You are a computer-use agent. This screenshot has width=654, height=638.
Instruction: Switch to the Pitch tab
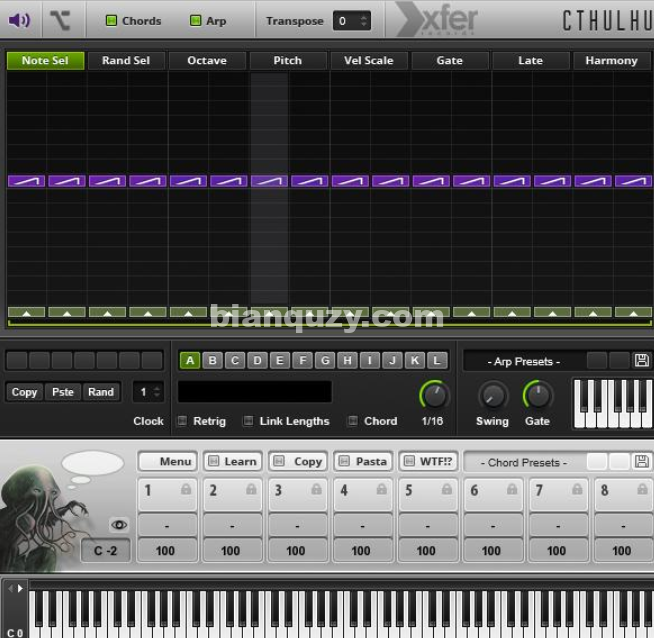[x=287, y=60]
